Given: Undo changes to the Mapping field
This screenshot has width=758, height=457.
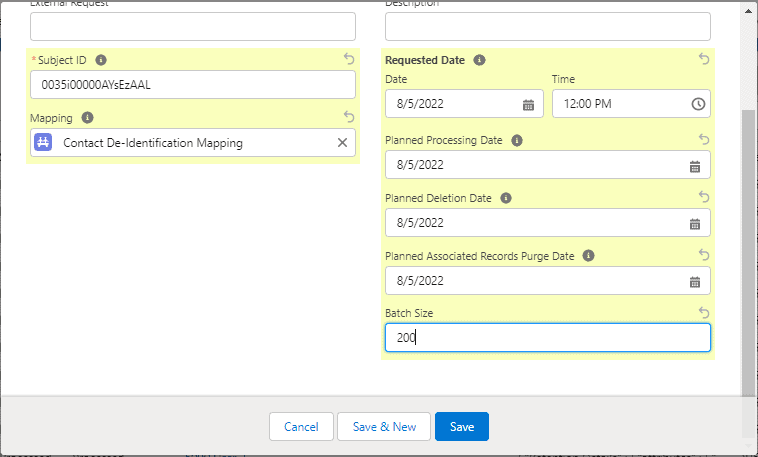Looking at the screenshot, I should (x=348, y=117).
